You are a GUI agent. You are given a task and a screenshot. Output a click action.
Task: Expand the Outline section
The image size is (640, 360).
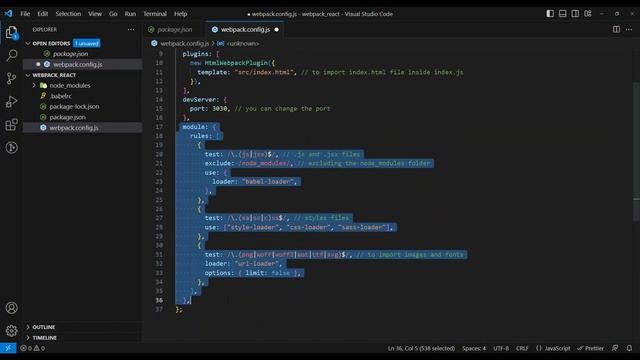pos(28,327)
